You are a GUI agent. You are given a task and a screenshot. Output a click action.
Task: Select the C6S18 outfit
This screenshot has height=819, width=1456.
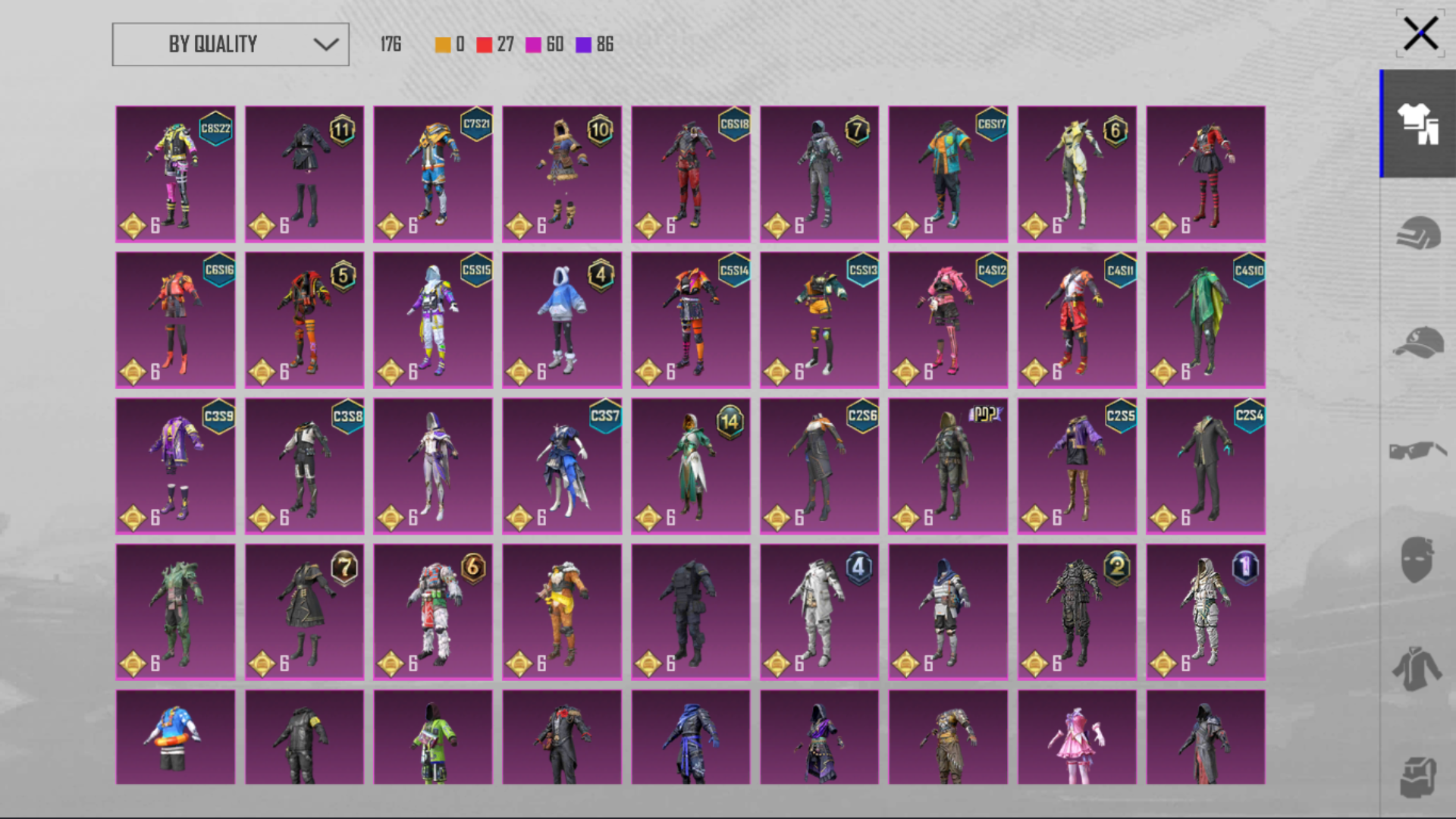[x=691, y=174]
